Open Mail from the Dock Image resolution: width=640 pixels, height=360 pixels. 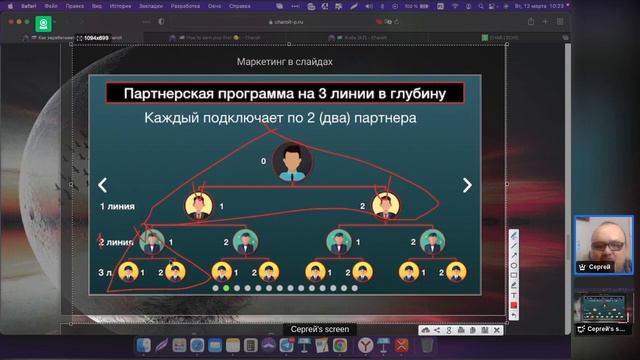[x=215, y=345]
